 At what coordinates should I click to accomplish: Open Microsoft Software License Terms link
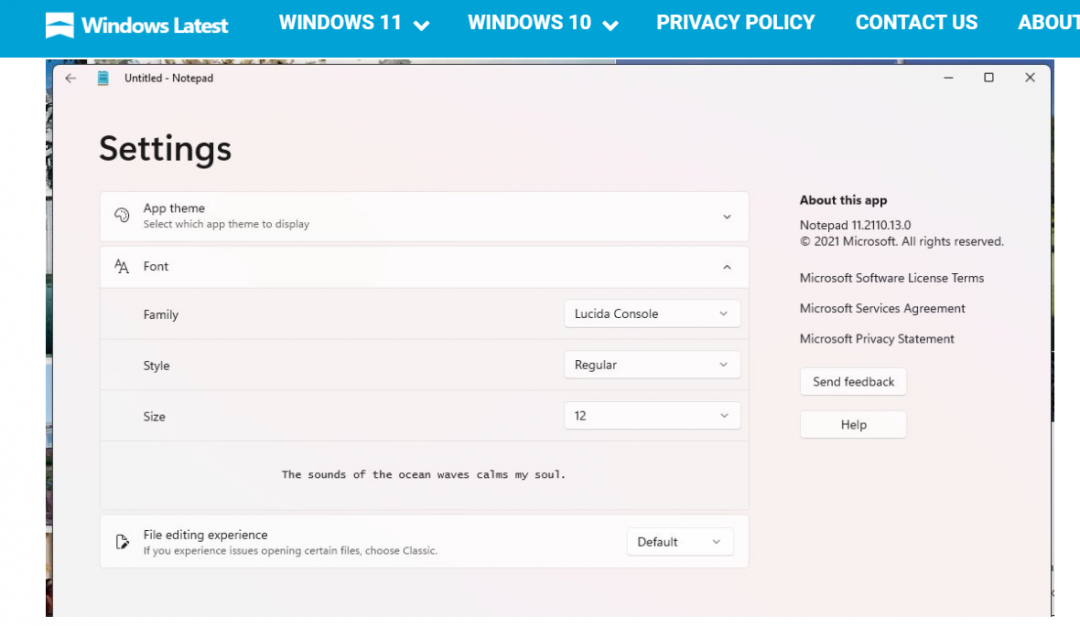pyautogui.click(x=891, y=278)
